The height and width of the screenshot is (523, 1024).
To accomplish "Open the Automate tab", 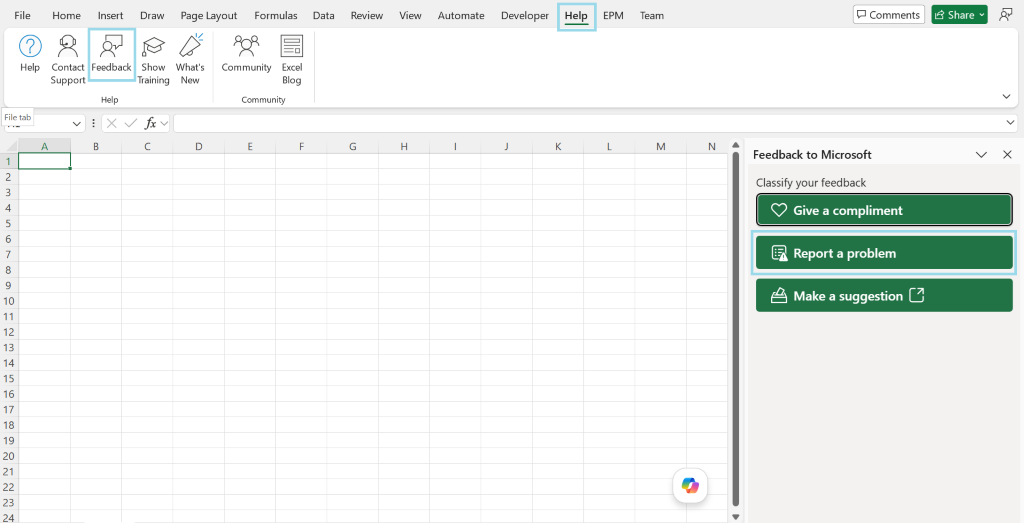I will coord(461,15).
